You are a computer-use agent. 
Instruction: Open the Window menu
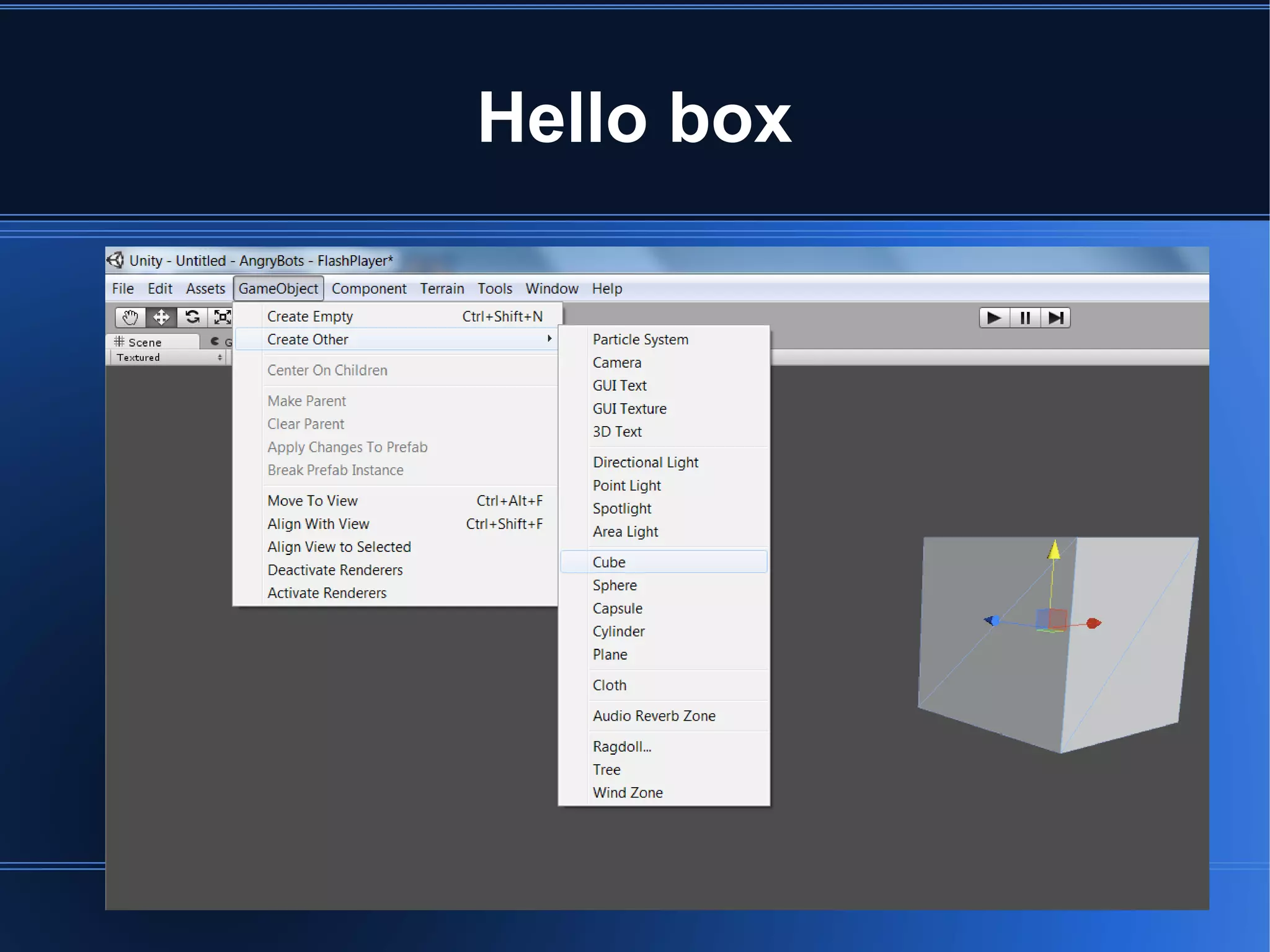coord(552,288)
